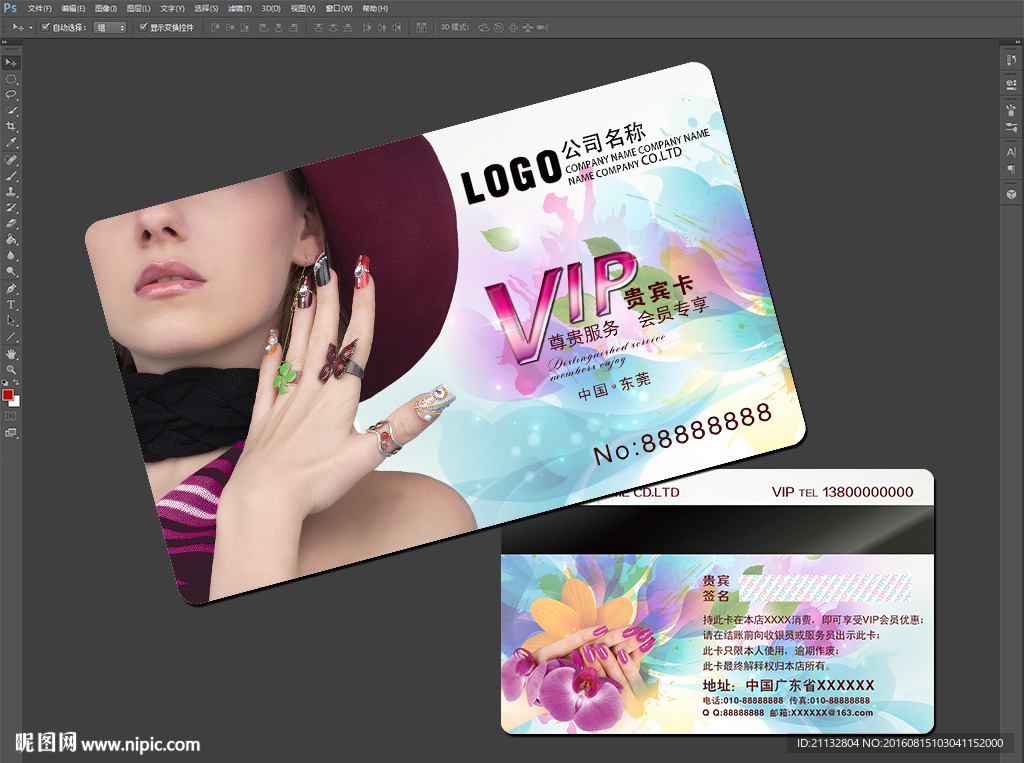Image resolution: width=1024 pixels, height=763 pixels.
Task: Select the Eraser tool
Action: point(11,223)
